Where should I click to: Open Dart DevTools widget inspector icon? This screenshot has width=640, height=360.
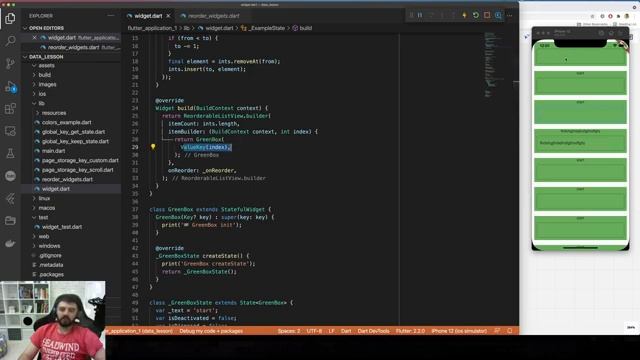[x=498, y=16]
